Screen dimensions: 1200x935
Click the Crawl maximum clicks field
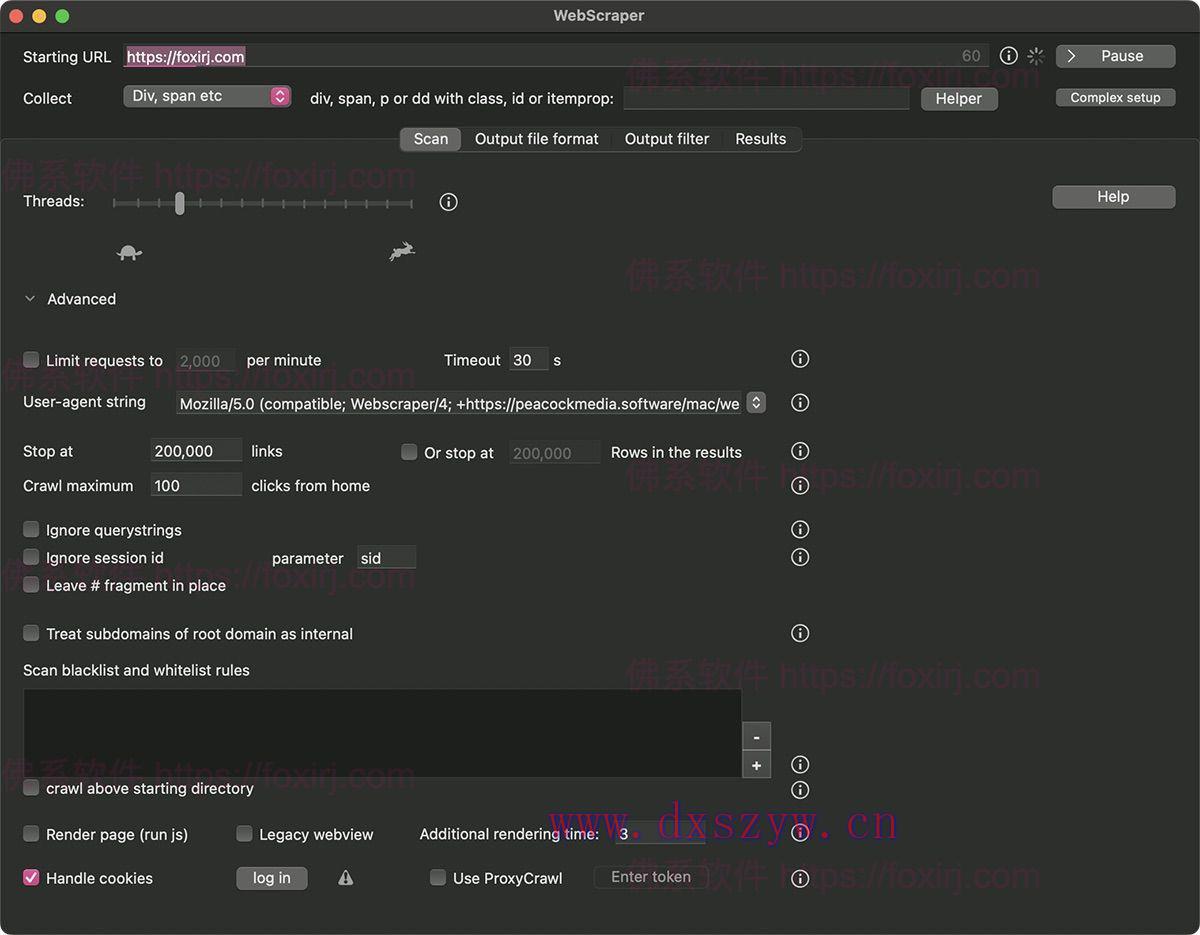pos(196,485)
